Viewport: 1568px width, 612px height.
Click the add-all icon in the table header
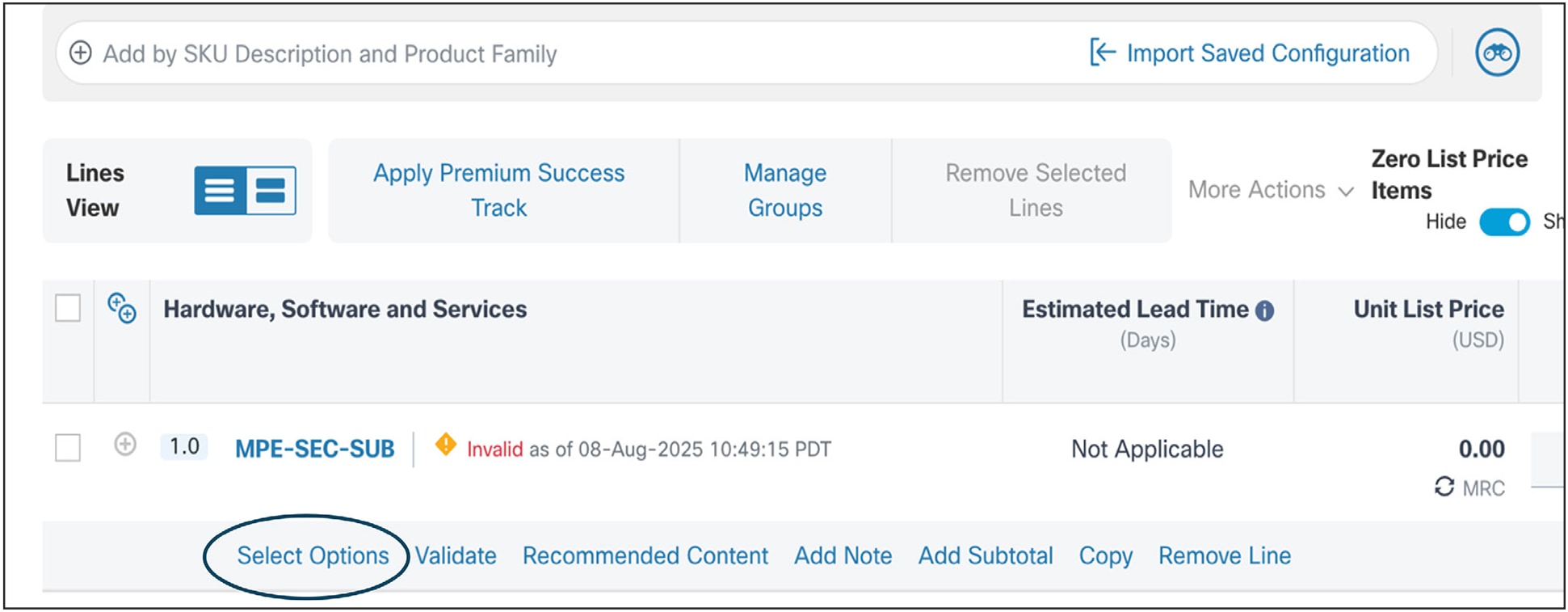(122, 308)
